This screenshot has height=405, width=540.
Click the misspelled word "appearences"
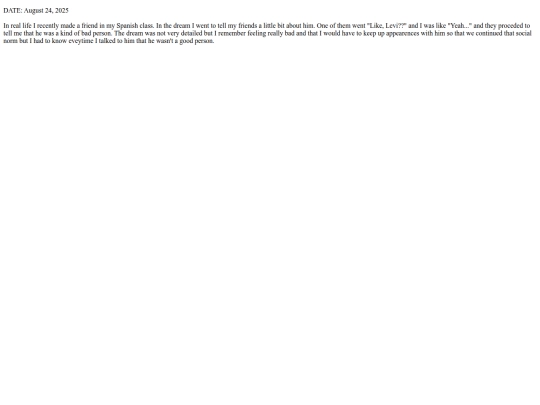point(403,33)
